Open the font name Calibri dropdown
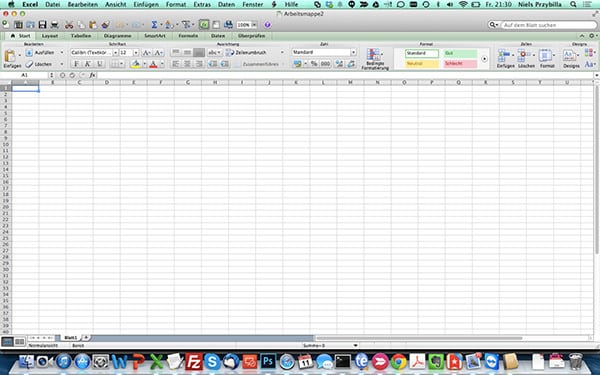This screenshot has height=375, width=600. (115, 53)
